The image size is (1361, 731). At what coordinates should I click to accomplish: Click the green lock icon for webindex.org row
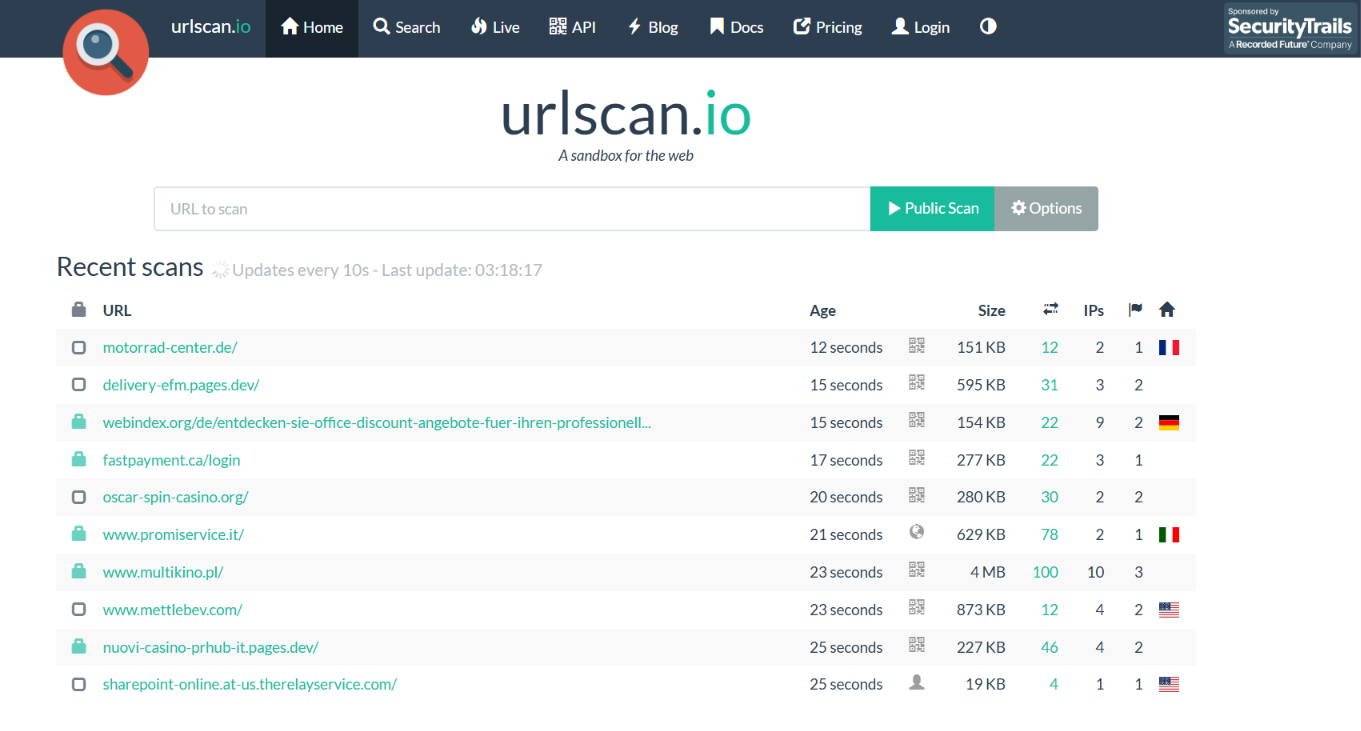click(x=79, y=422)
